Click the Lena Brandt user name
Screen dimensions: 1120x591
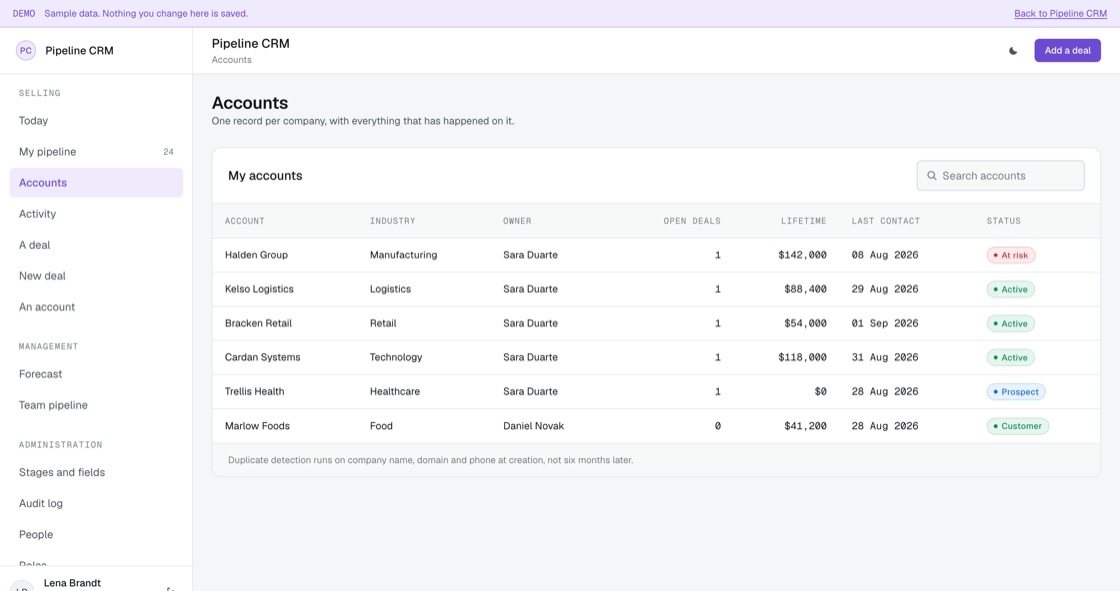(72, 583)
